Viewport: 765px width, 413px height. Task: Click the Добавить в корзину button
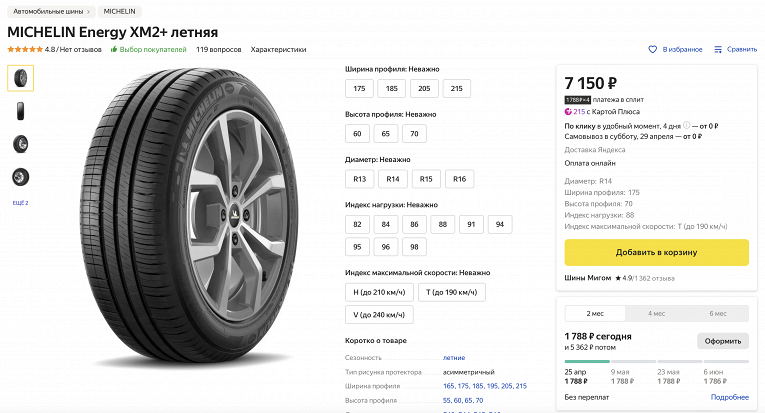[656, 253]
